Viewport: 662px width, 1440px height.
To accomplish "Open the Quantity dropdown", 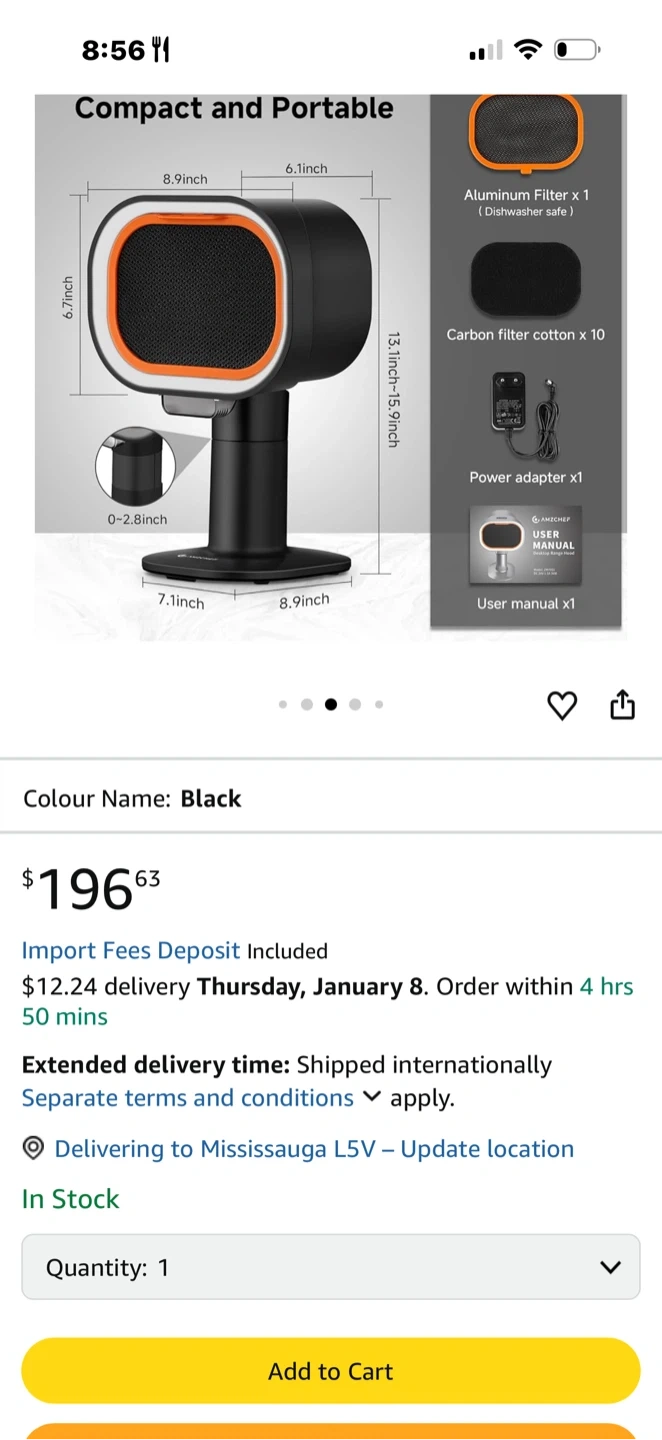I will click(x=331, y=1267).
